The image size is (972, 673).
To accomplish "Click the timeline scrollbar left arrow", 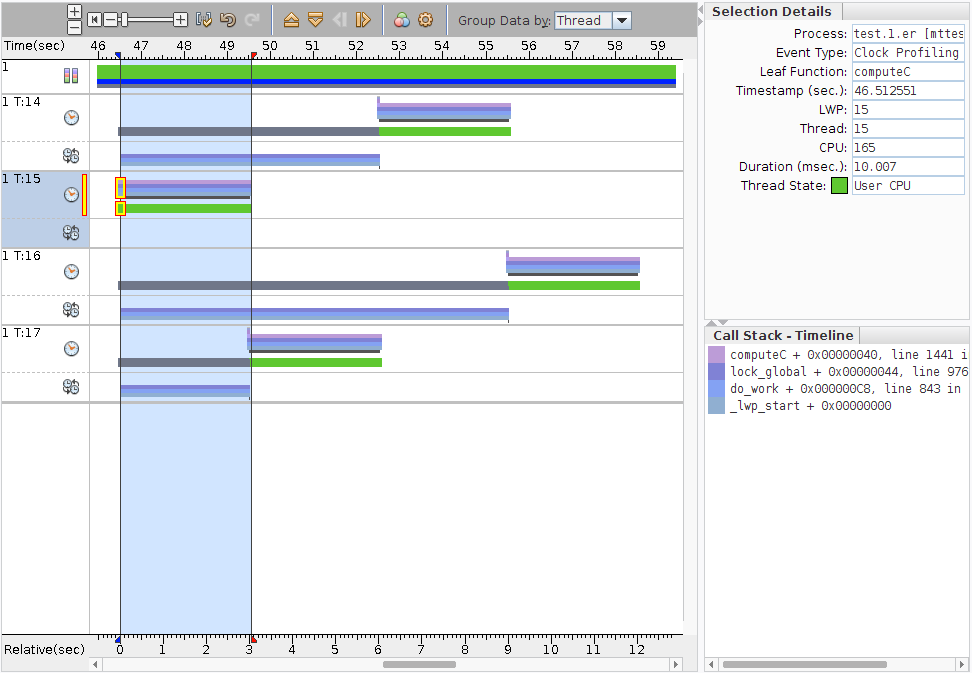I will point(95,664).
